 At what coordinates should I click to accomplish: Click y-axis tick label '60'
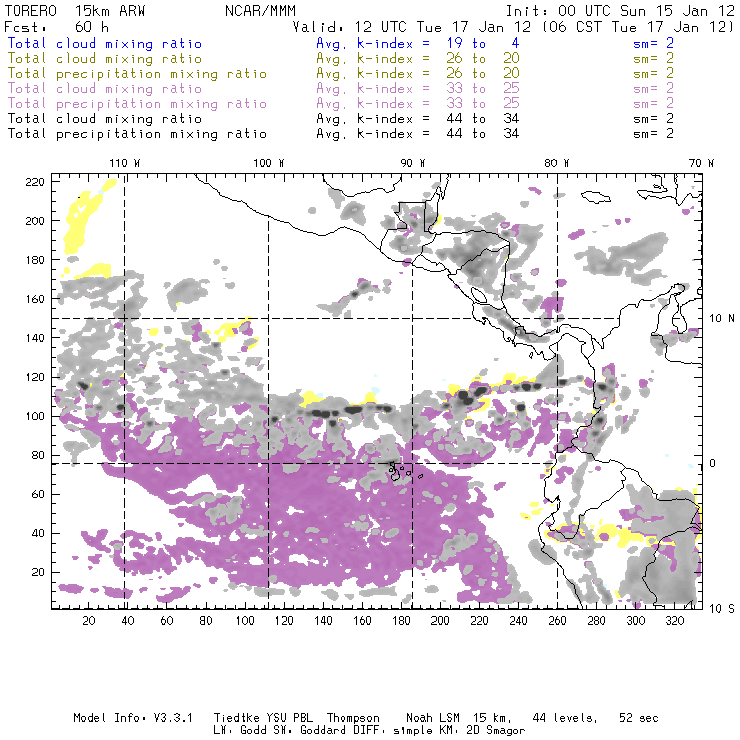(x=38, y=495)
